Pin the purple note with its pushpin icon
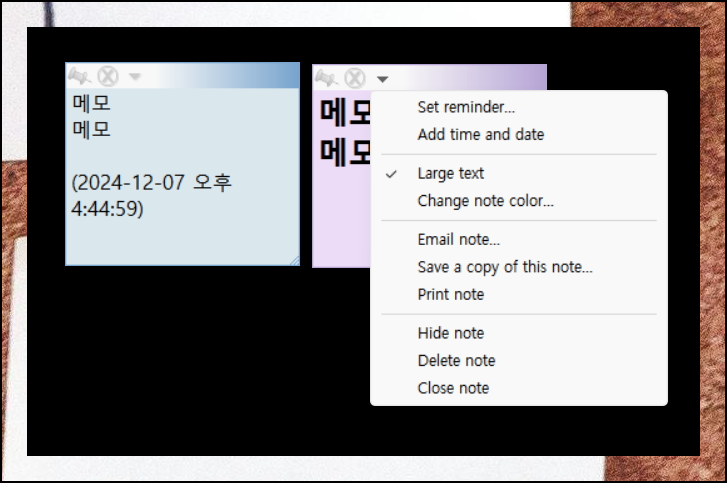This screenshot has height=483, width=727. coord(326,78)
